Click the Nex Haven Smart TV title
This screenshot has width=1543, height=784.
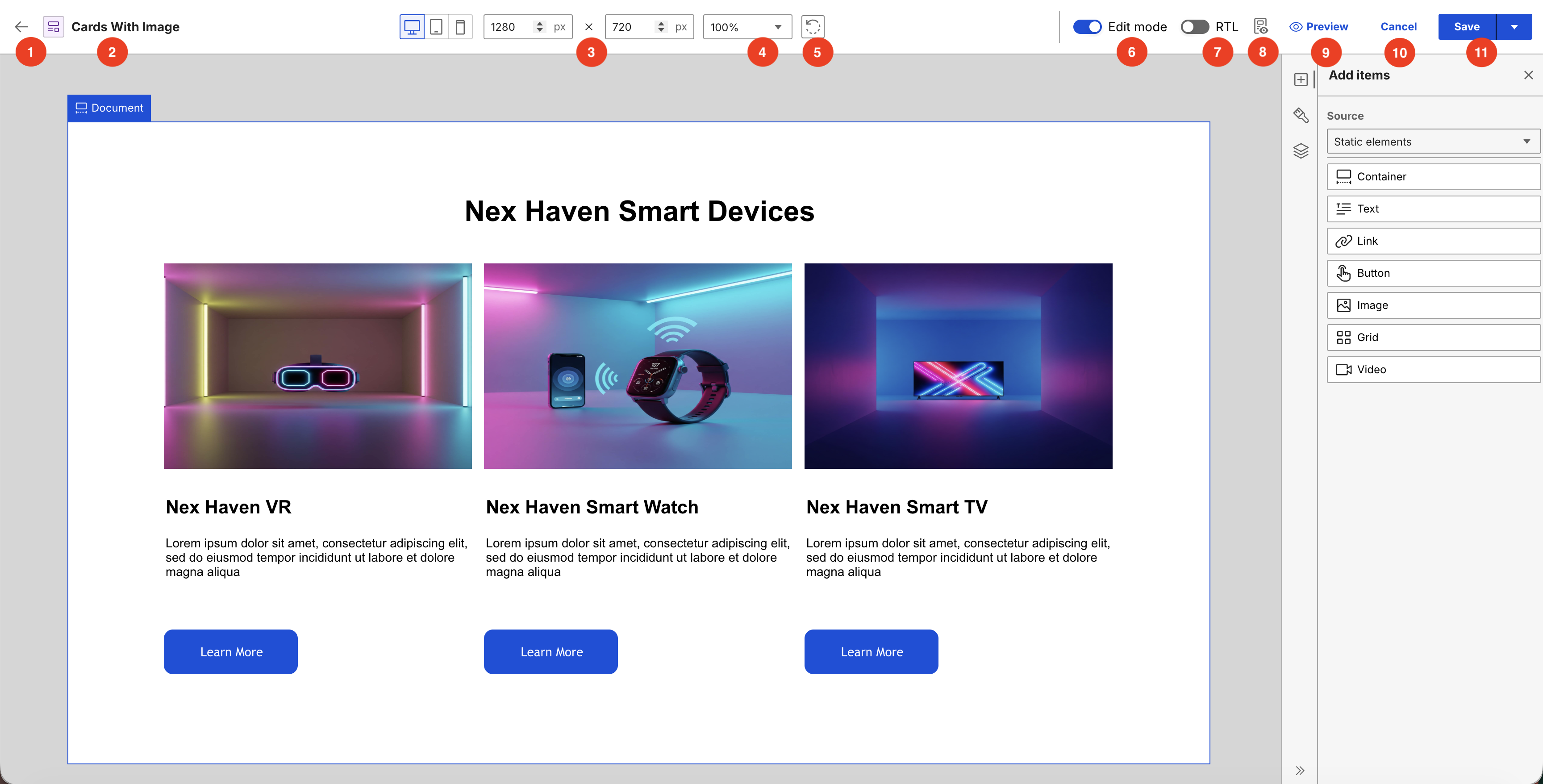click(897, 507)
